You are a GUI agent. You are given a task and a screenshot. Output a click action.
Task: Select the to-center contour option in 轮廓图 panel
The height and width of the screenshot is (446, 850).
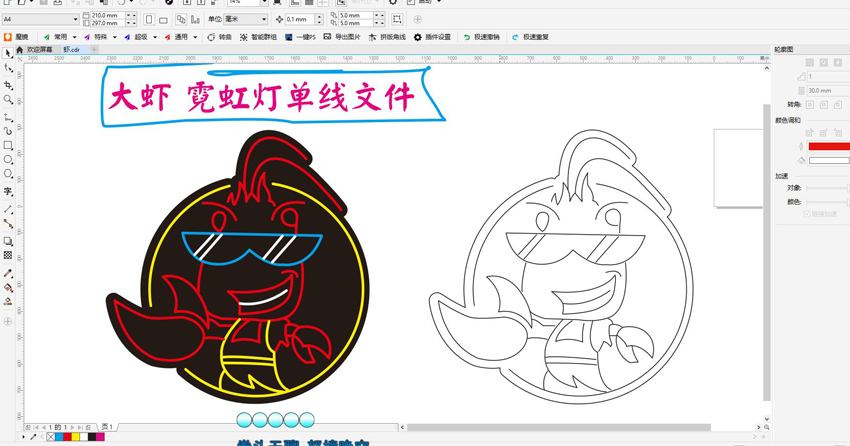point(810,63)
